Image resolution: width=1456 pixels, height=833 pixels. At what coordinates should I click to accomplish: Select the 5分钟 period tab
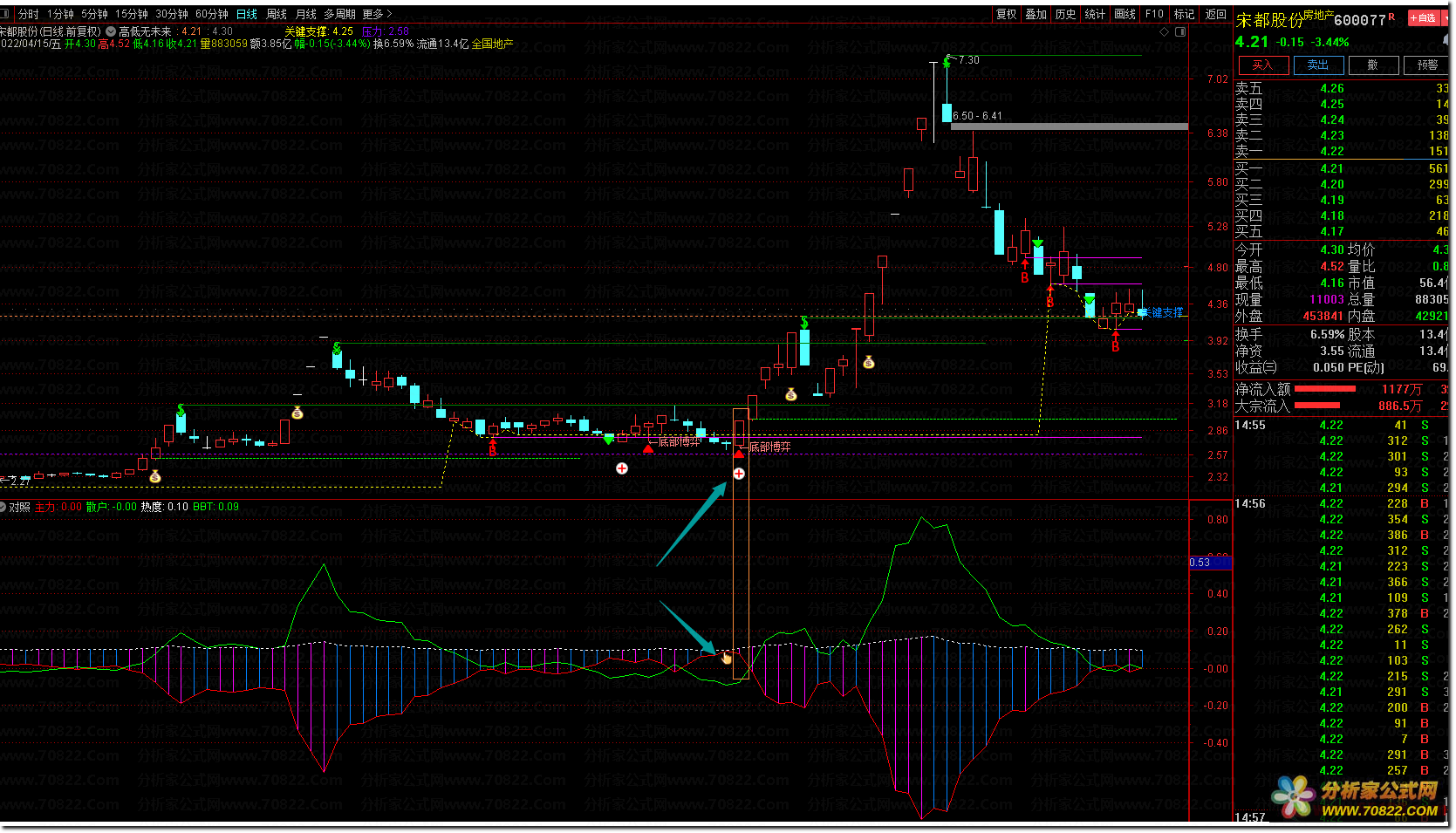(94, 14)
